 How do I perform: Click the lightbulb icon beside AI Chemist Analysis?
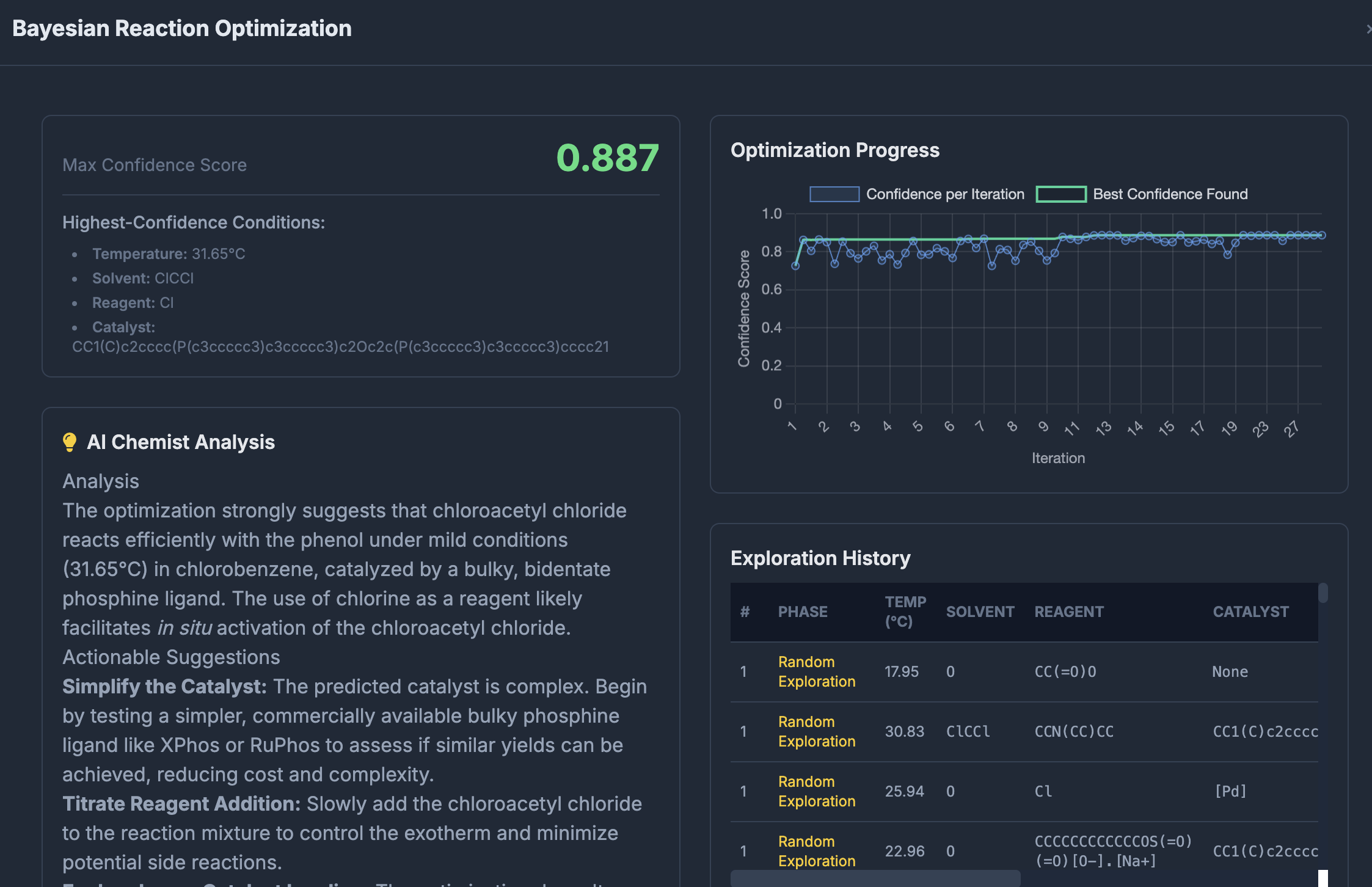coord(70,441)
